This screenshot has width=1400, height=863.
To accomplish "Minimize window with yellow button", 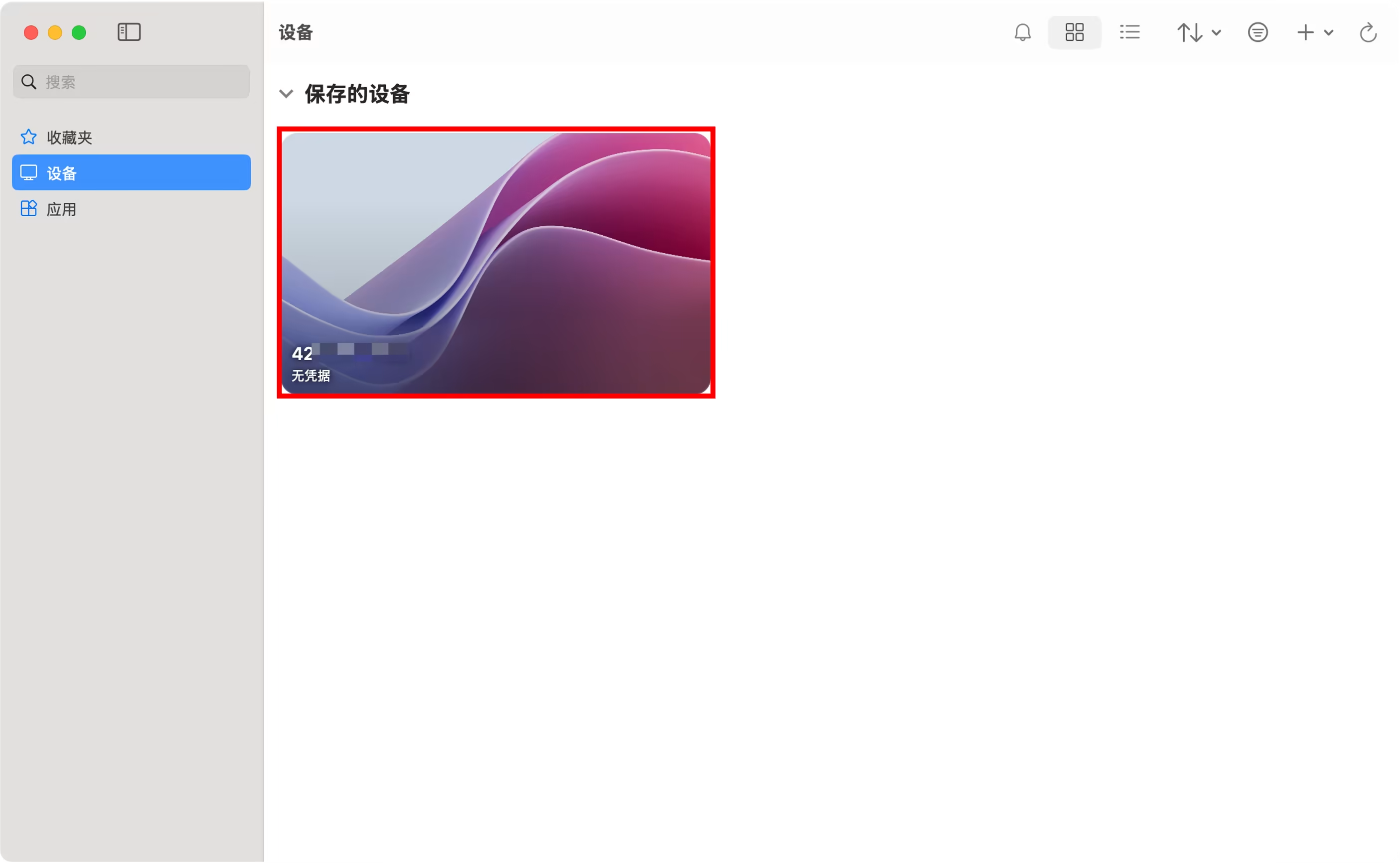I will 55,33.
